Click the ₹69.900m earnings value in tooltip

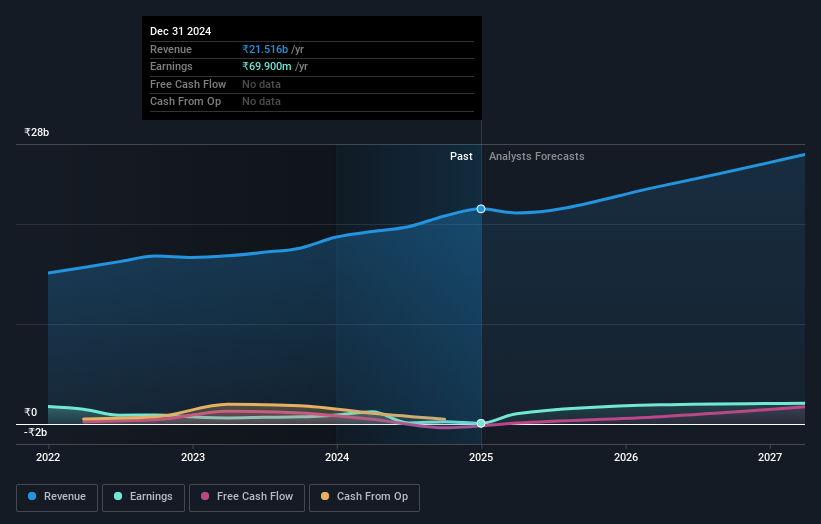click(267, 66)
